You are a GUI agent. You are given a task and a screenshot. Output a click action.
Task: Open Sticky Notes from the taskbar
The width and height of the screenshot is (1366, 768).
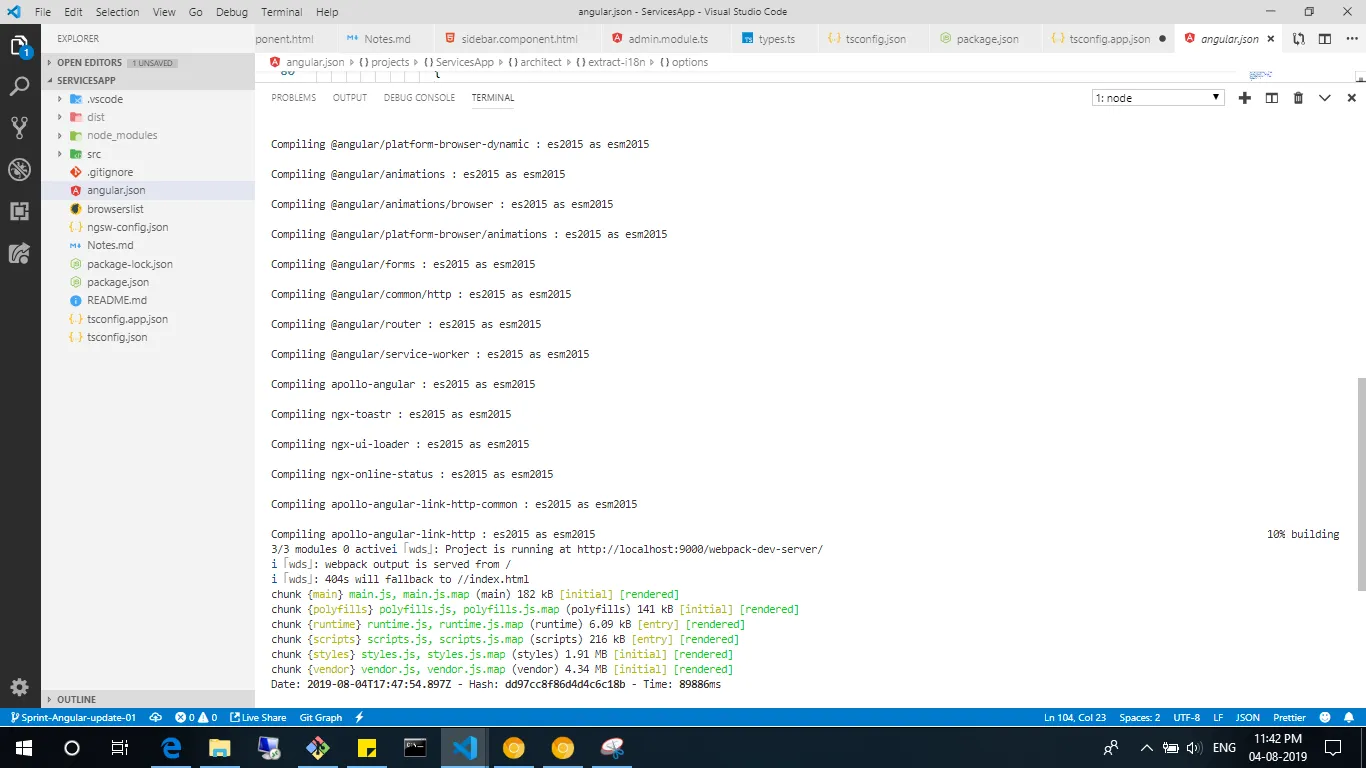pyautogui.click(x=366, y=747)
